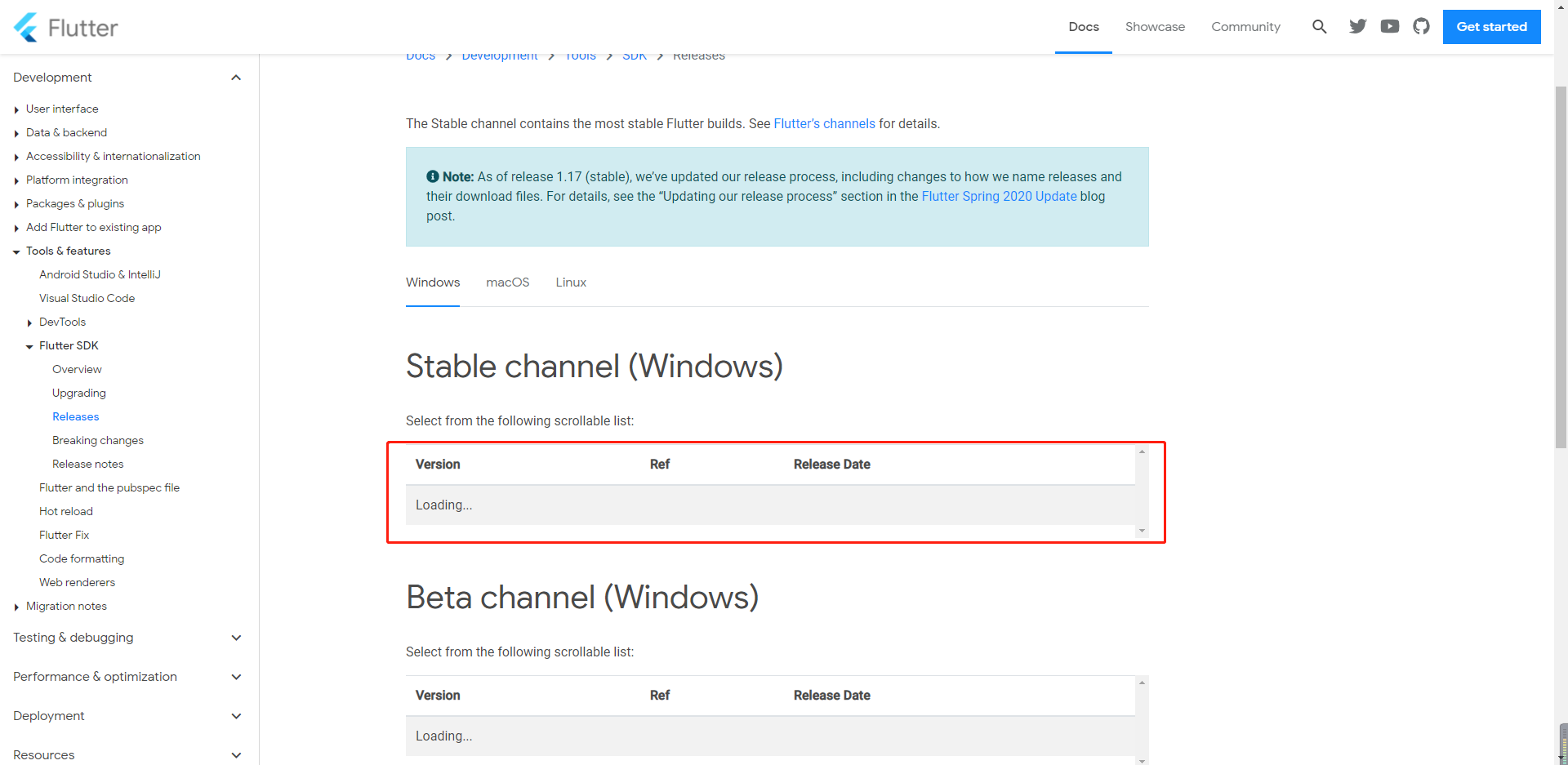Open Flutter's YouTube icon link
Image resolution: width=1568 pixels, height=765 pixels.
coord(1389,27)
